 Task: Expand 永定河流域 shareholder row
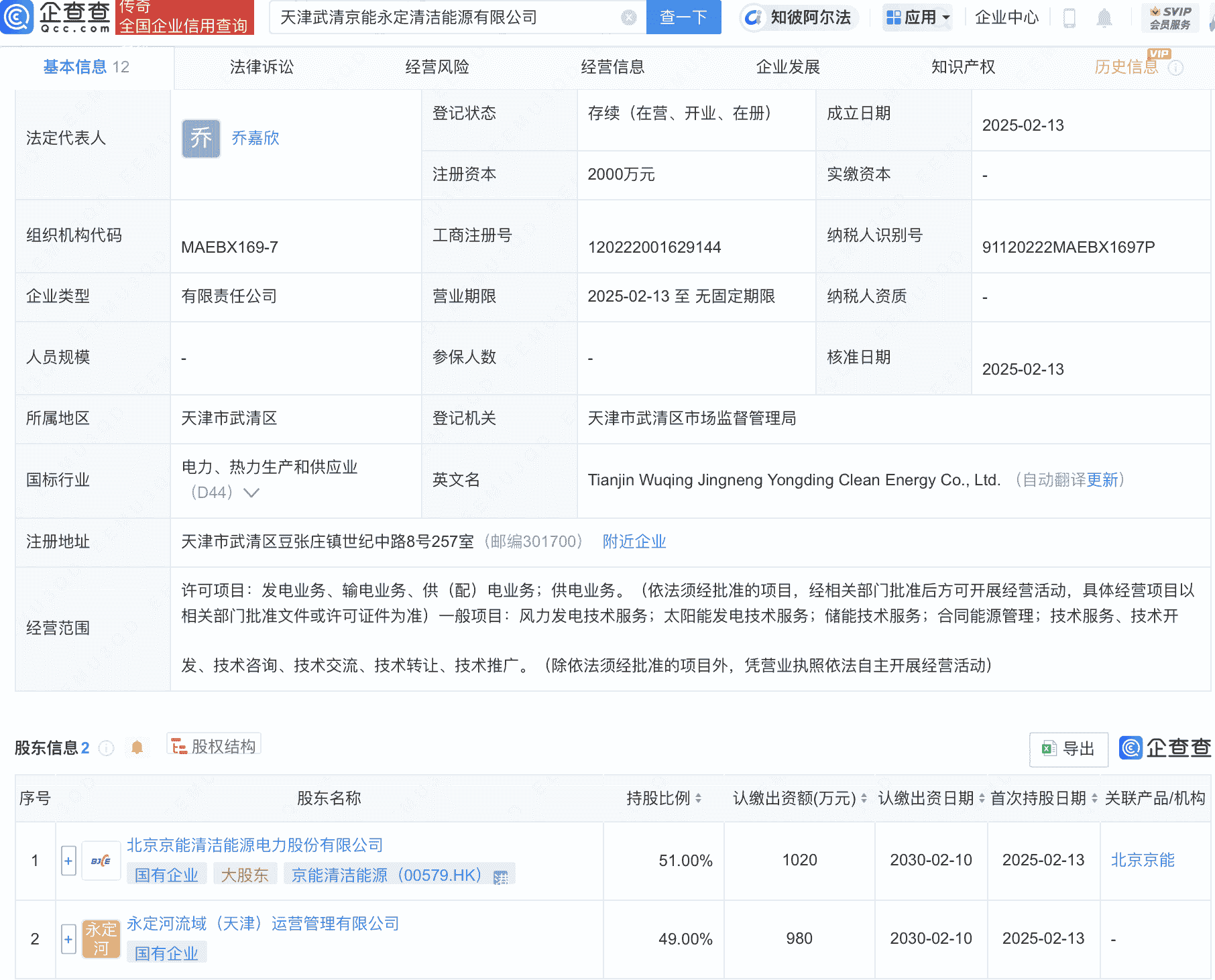coord(68,938)
